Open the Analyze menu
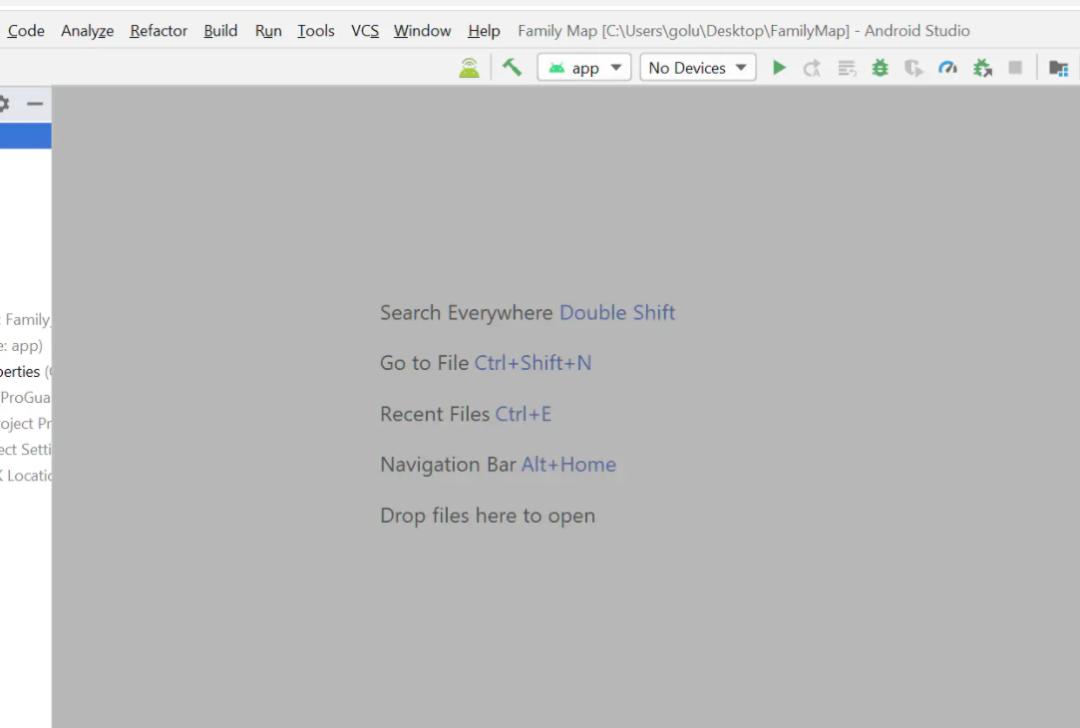Image resolution: width=1080 pixels, height=728 pixels. (87, 31)
